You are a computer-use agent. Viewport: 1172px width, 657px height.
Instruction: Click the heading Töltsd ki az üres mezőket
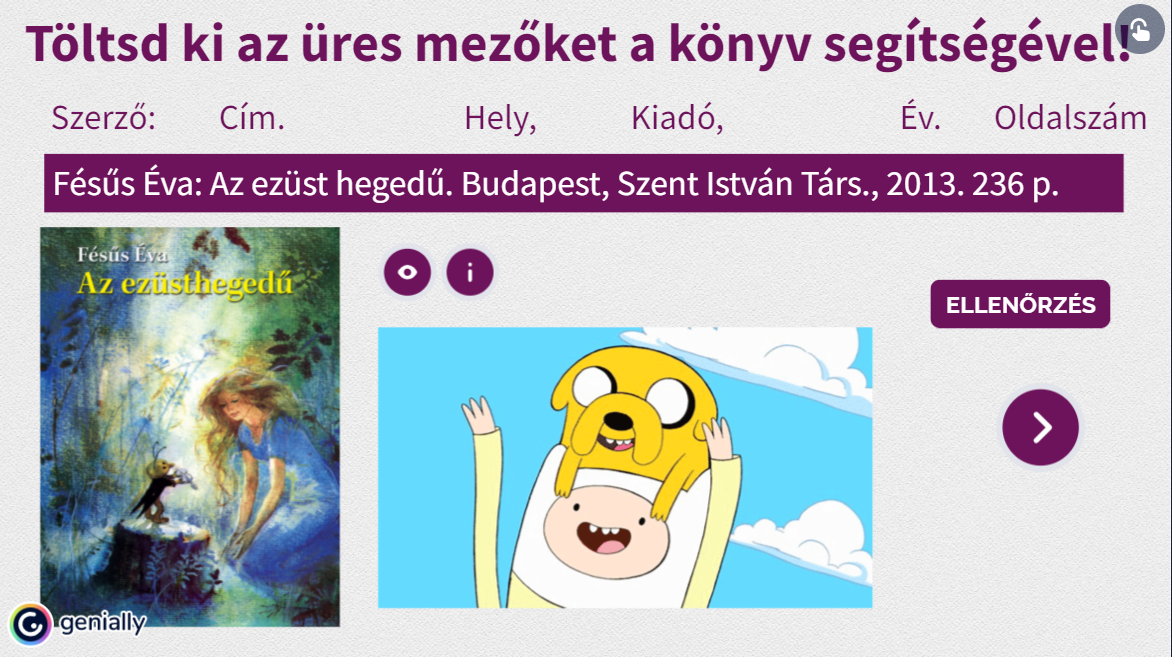point(578,44)
